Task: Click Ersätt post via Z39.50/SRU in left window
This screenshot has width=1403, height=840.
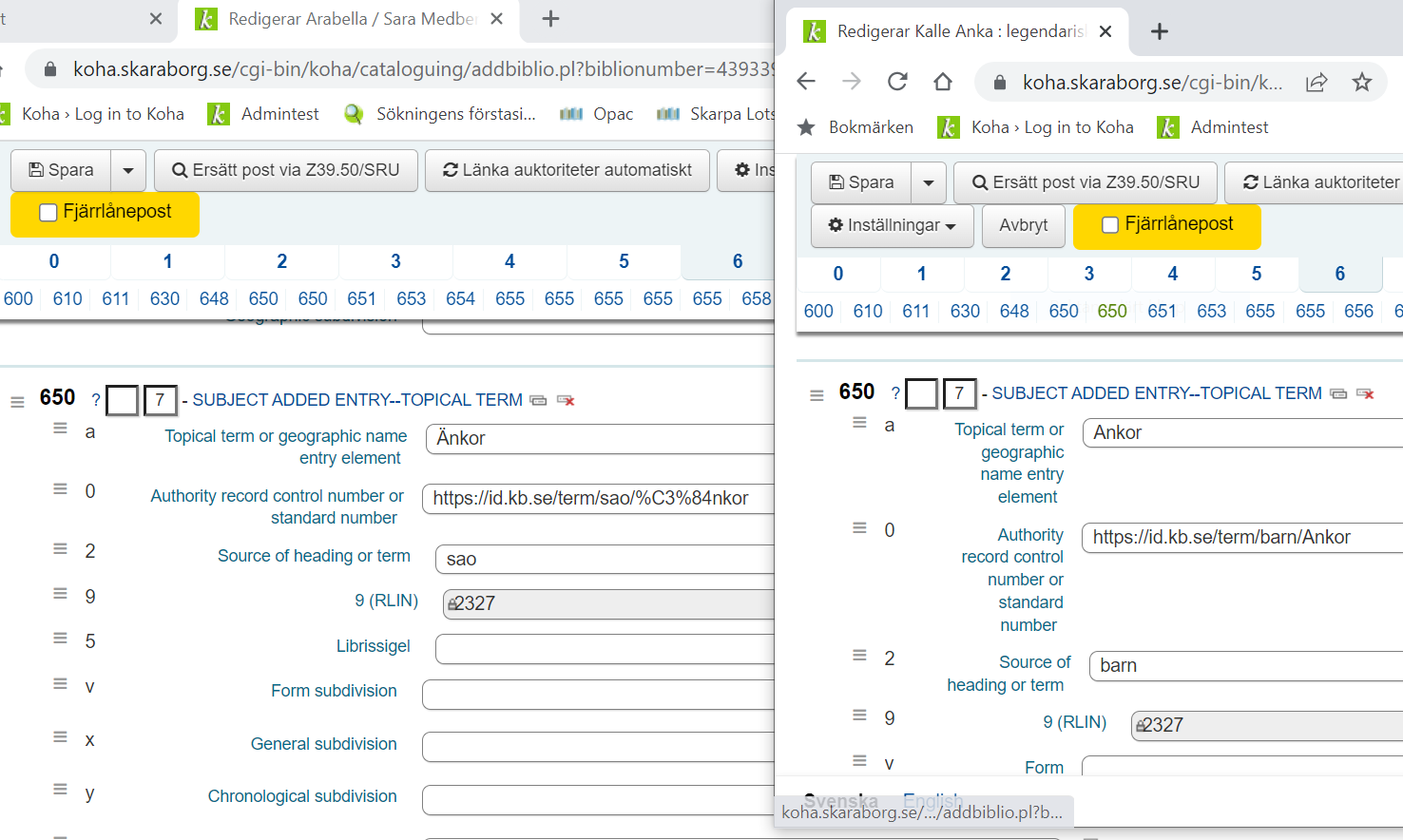Action: point(285,171)
